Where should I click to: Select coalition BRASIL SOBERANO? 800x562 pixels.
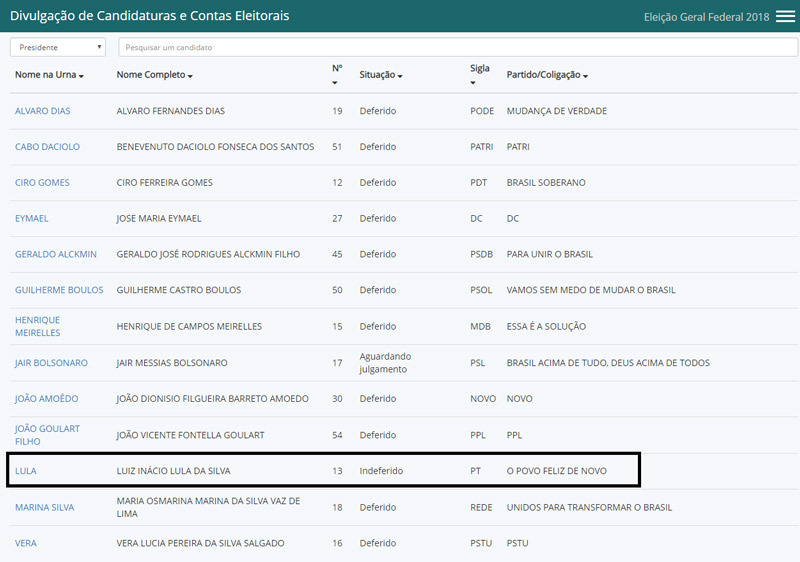546,183
